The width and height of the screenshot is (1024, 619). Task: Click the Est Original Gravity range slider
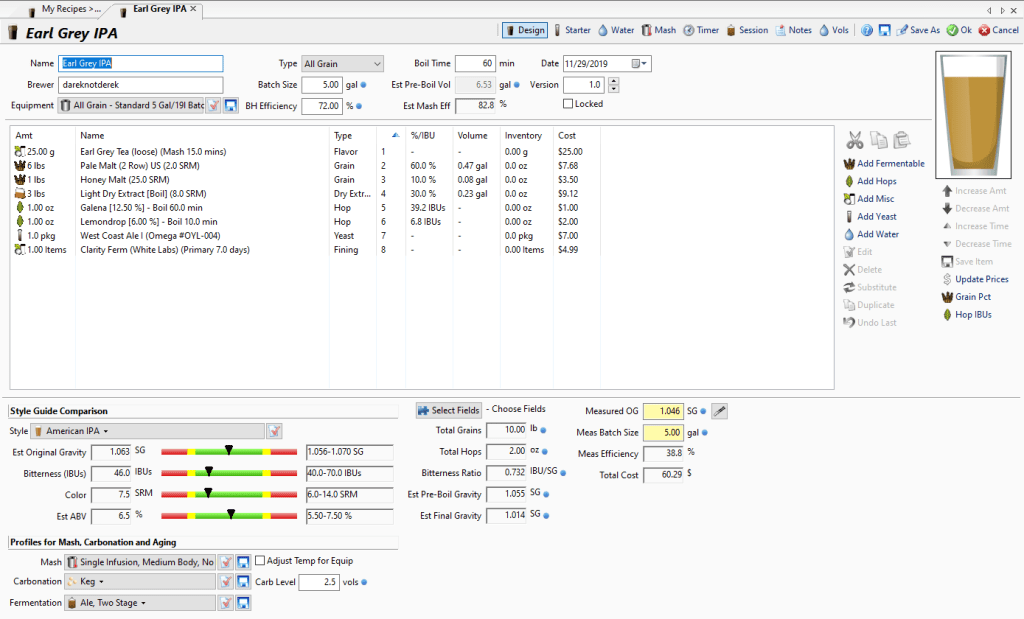pos(229,451)
